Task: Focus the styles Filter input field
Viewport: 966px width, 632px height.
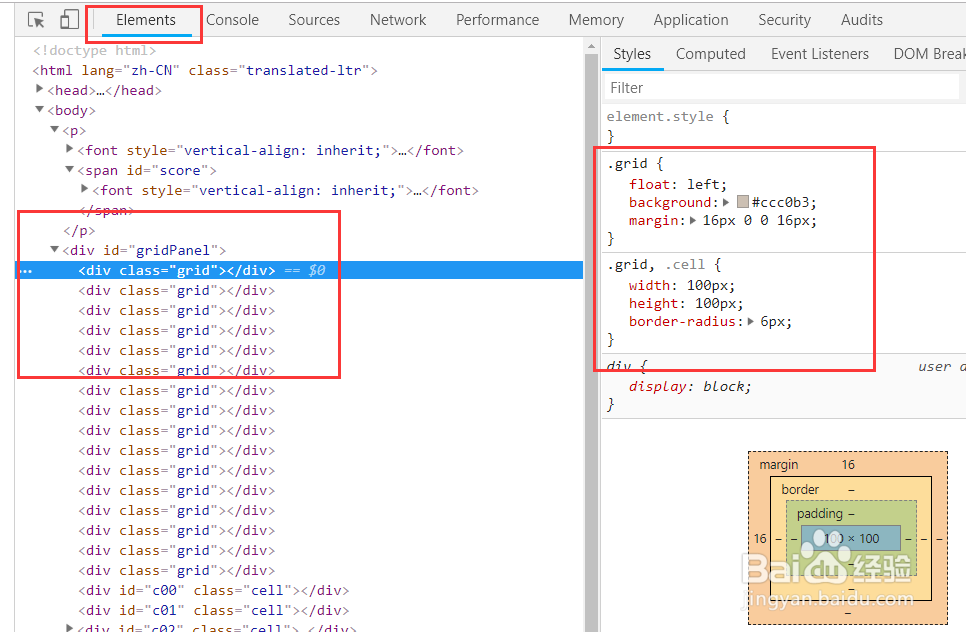Action: click(x=781, y=88)
